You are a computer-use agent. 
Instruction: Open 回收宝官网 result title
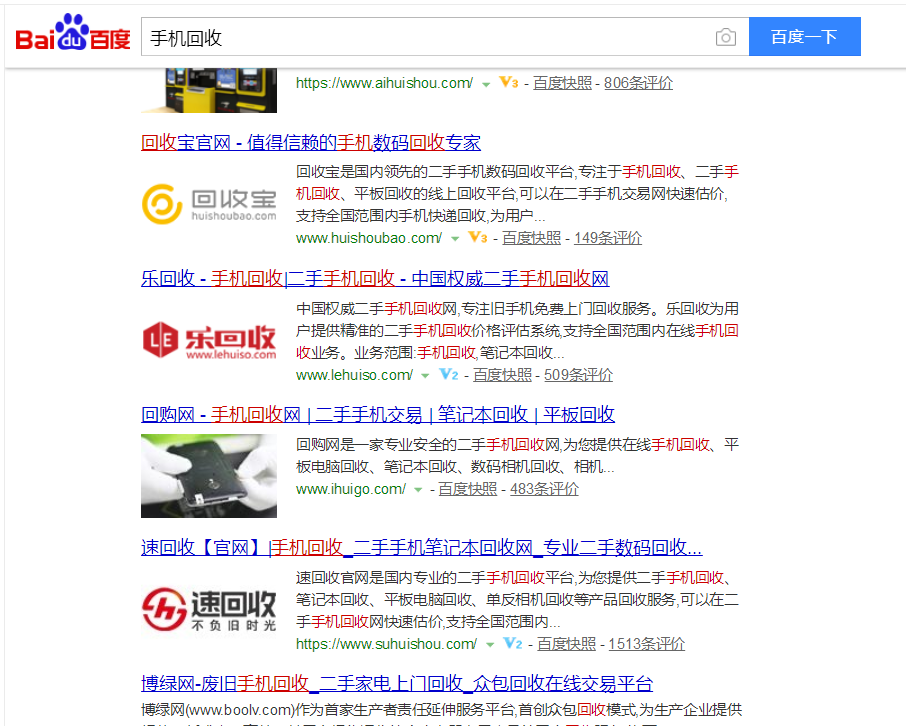point(311,142)
